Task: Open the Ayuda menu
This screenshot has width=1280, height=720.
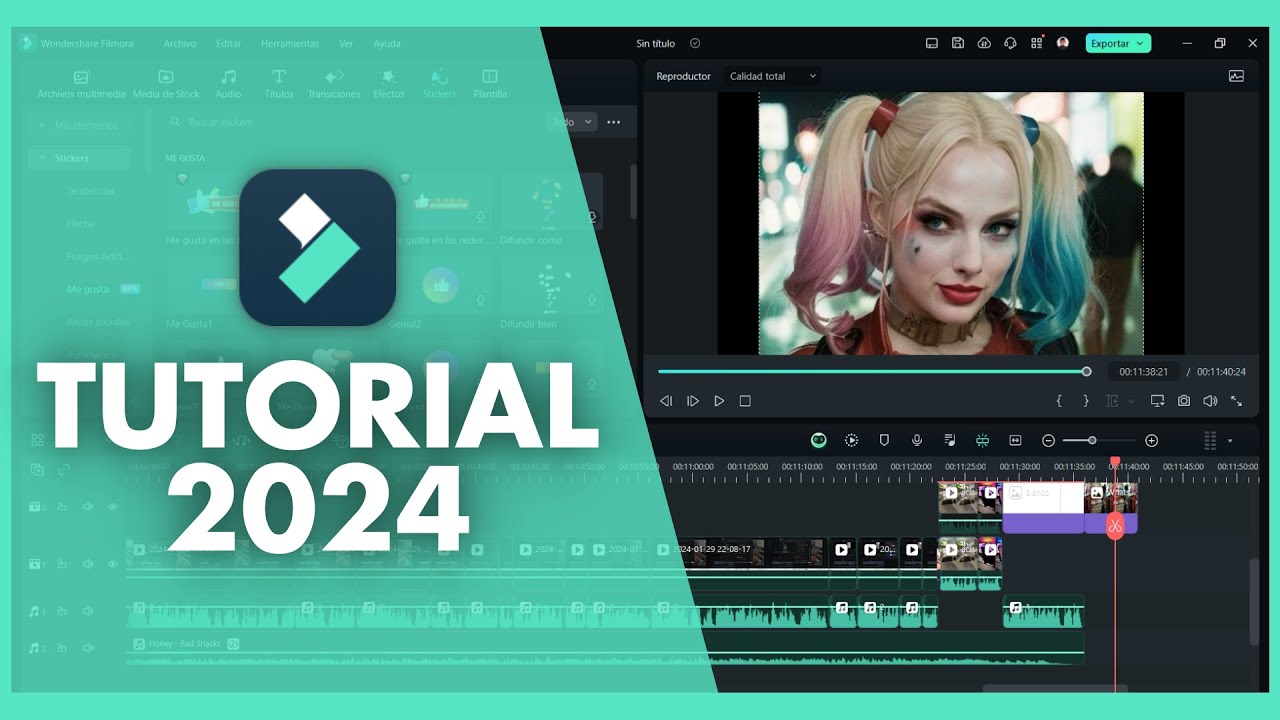Action: [387, 44]
